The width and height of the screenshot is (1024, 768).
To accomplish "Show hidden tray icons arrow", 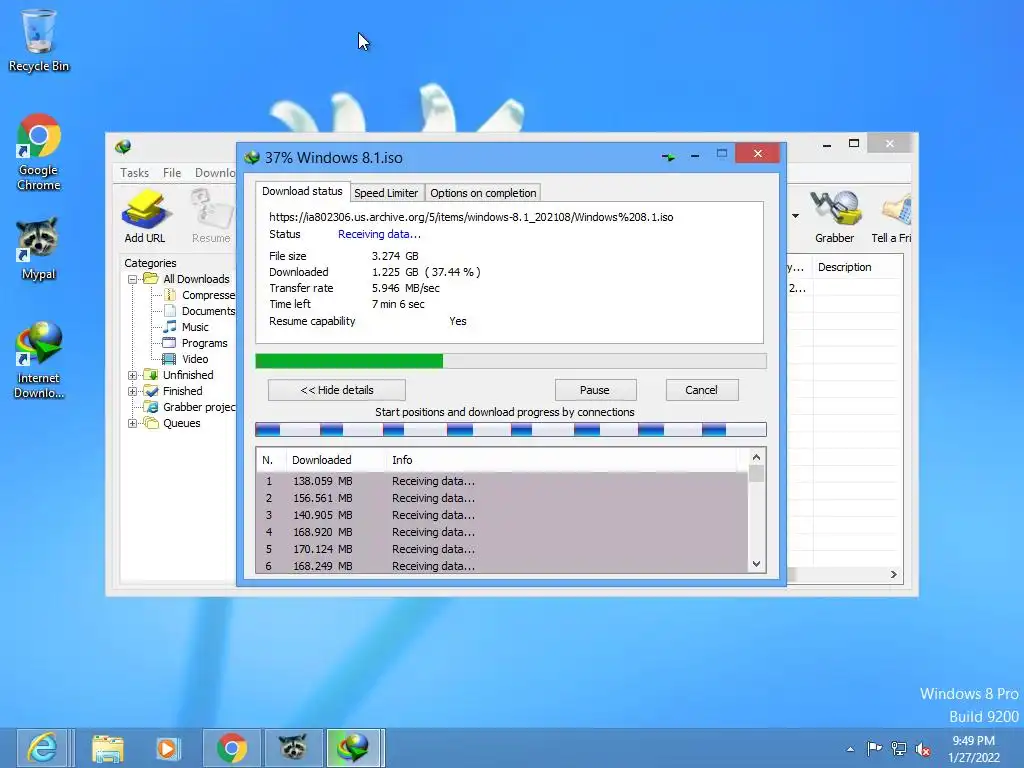I will [850, 749].
